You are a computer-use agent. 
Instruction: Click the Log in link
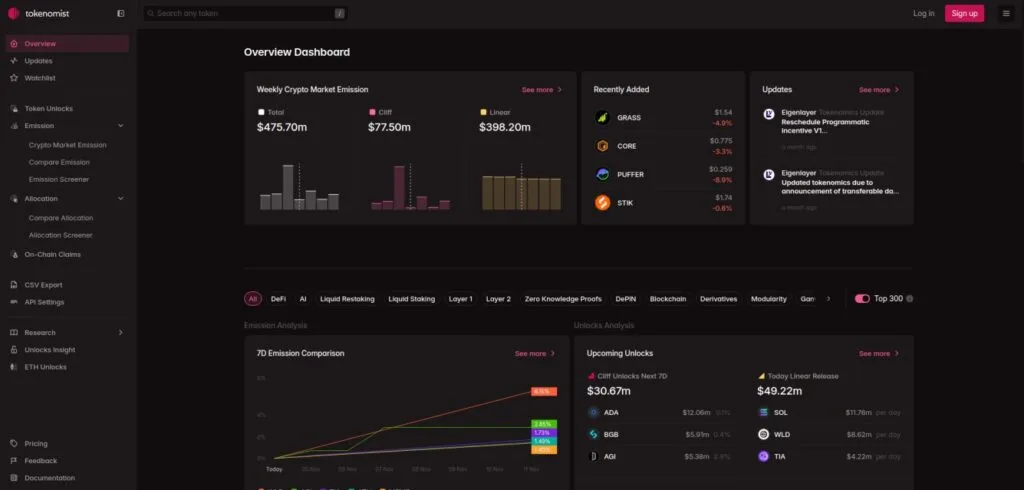click(x=923, y=13)
